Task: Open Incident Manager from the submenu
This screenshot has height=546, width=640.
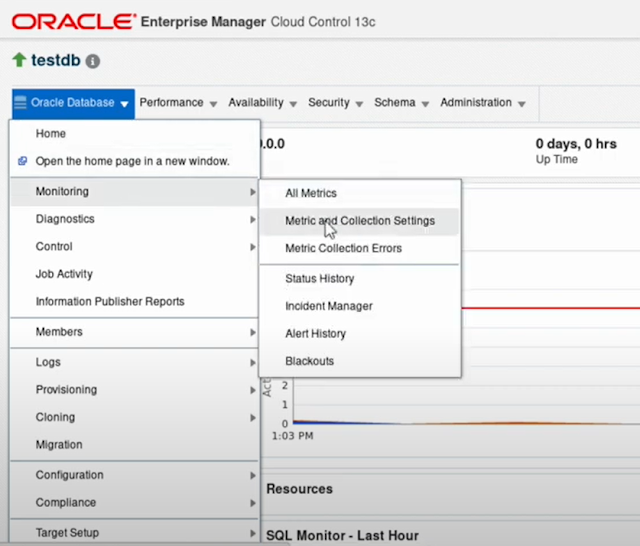Action: (x=360, y=306)
